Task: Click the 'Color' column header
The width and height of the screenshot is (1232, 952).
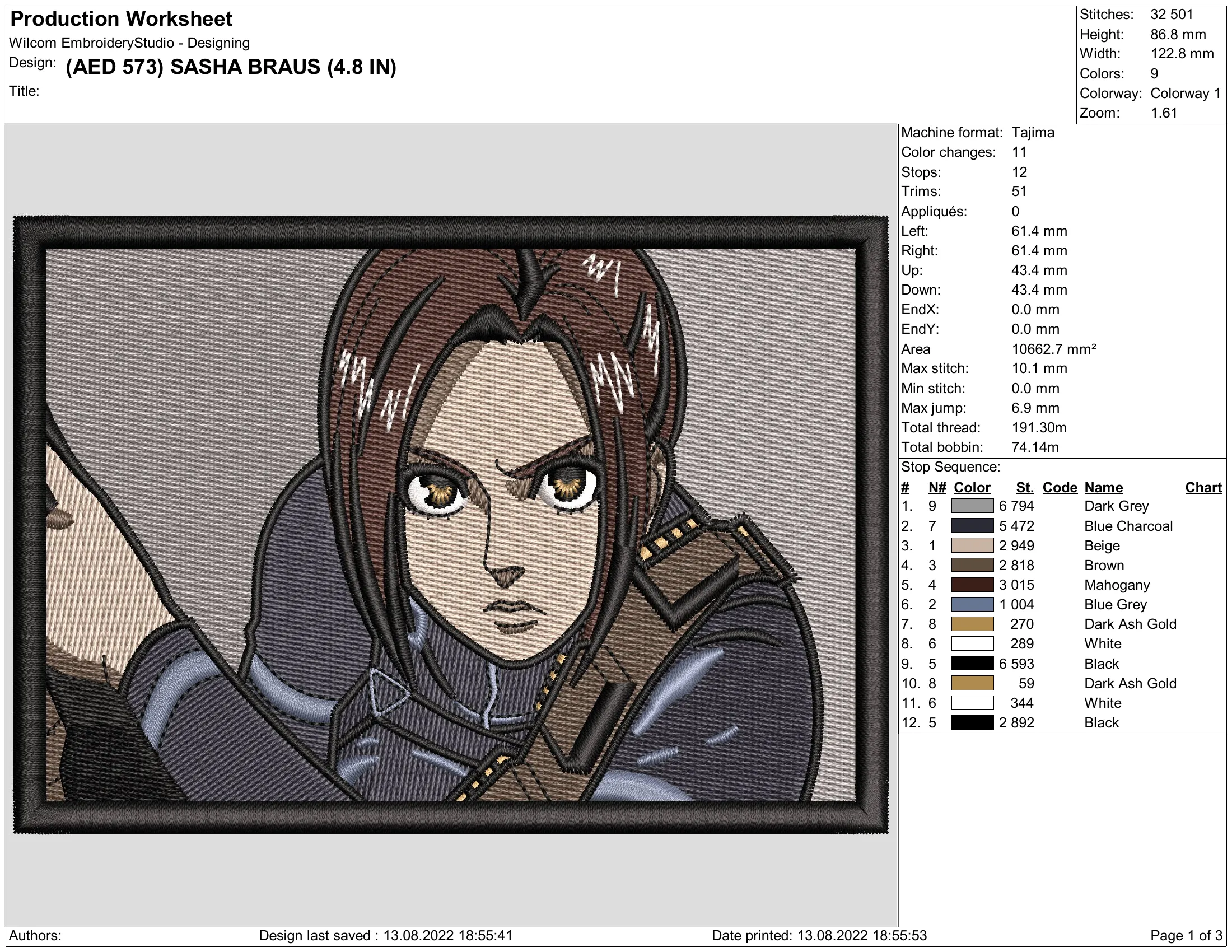Action: (972, 487)
